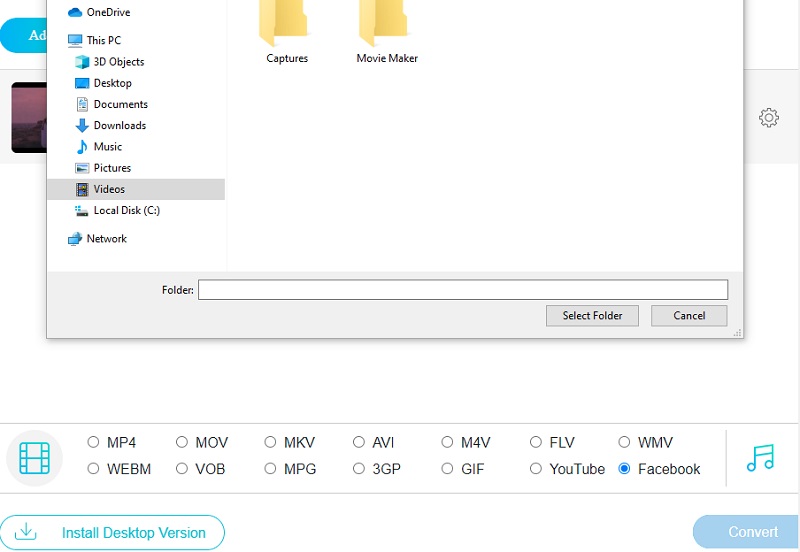
Task: Open Downloads in the sidebar
Action: pos(119,125)
